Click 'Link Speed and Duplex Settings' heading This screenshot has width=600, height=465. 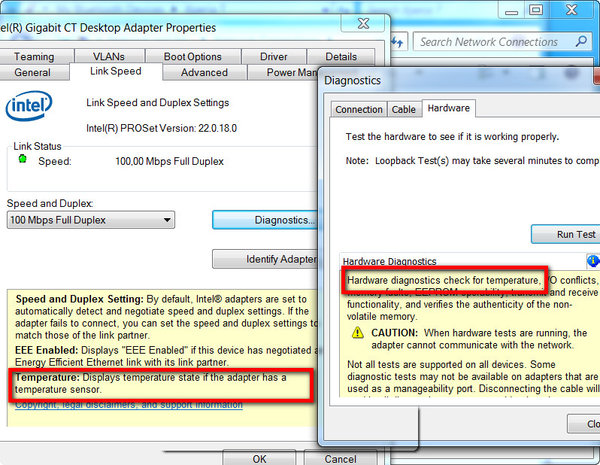coord(158,103)
